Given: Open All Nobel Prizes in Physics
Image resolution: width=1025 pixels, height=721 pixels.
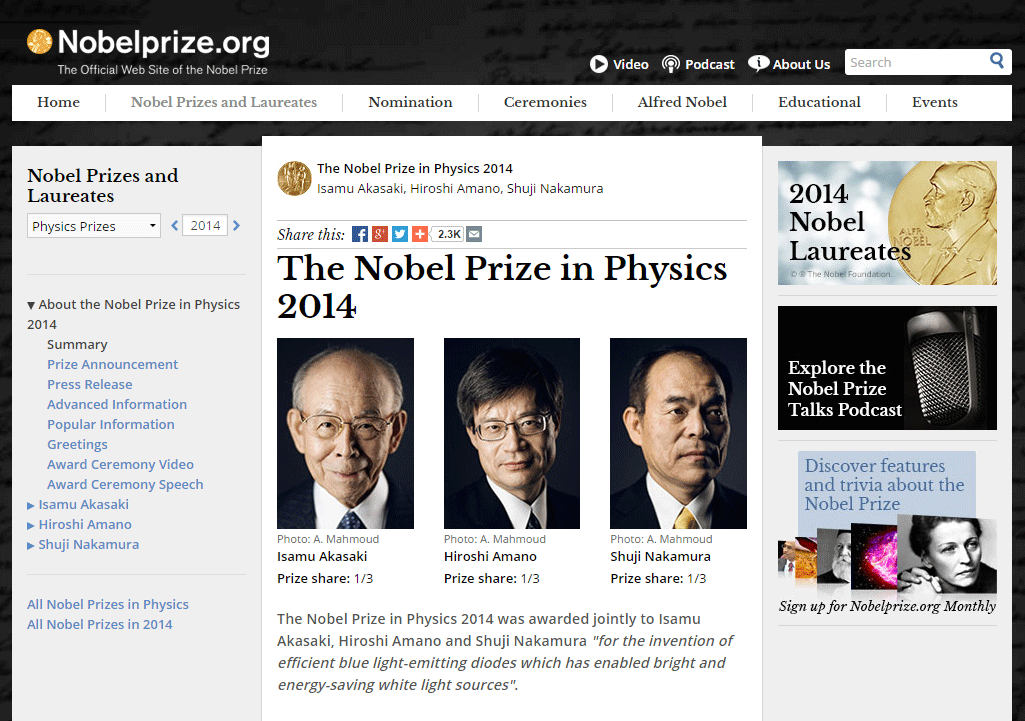Looking at the screenshot, I should 108,605.
